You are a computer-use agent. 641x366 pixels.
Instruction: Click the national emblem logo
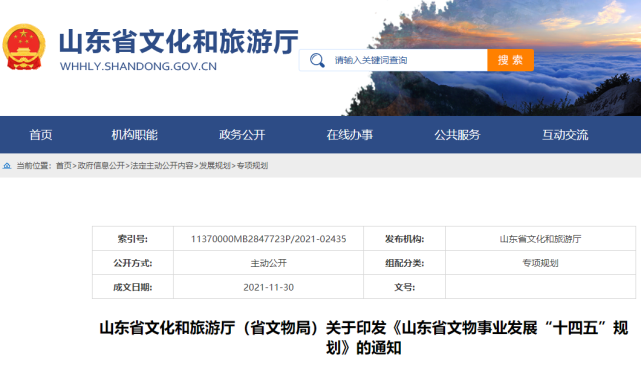tap(24, 47)
